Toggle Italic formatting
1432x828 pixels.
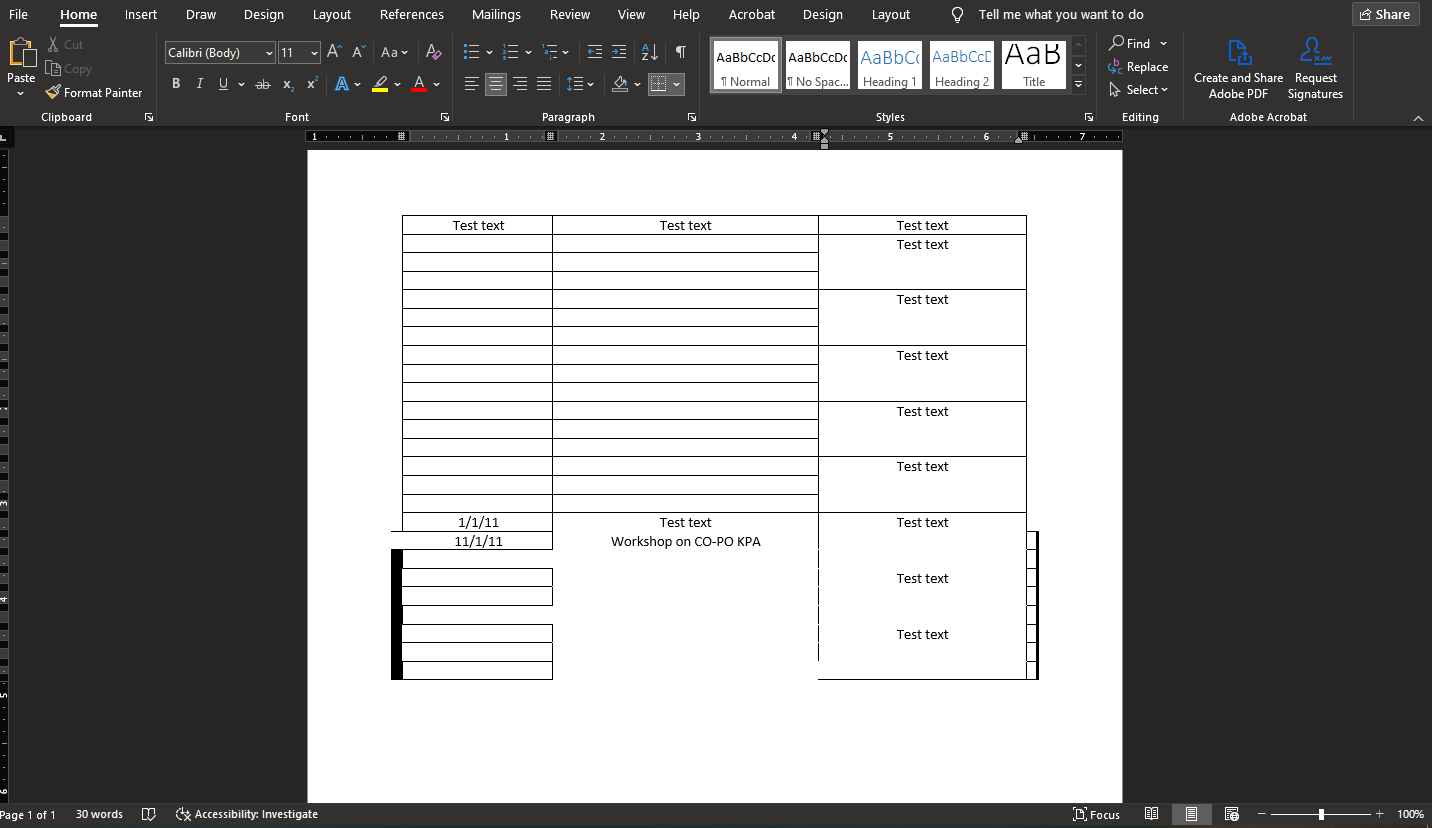pos(200,84)
